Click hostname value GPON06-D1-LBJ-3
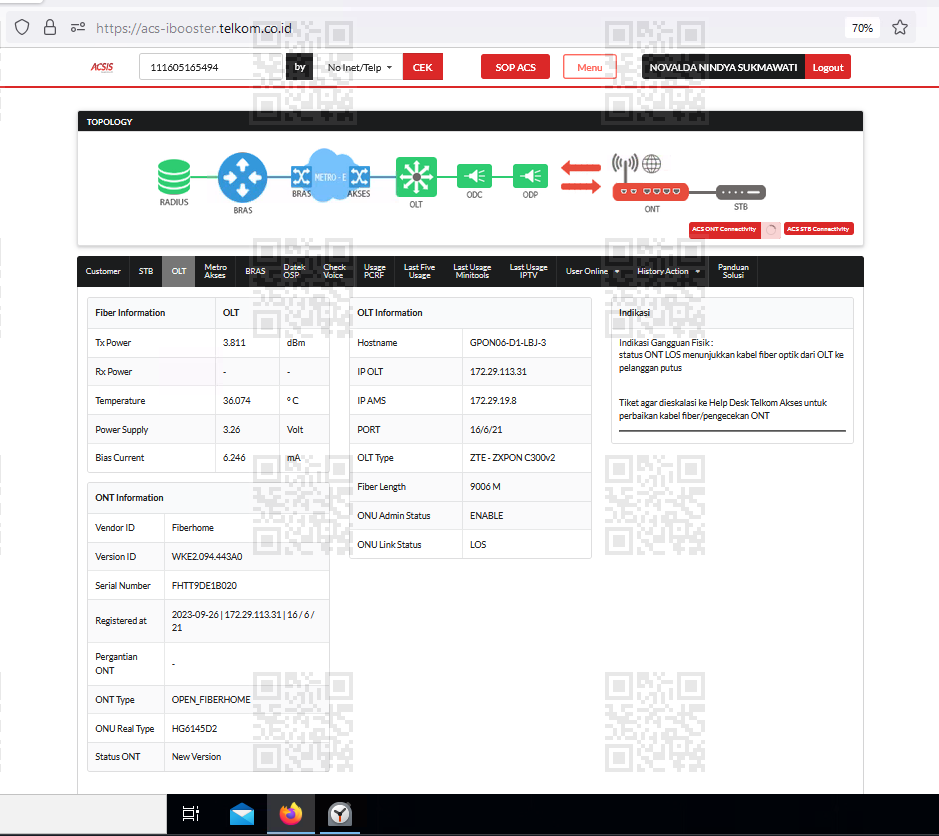This screenshot has height=836, width=939. (508, 343)
